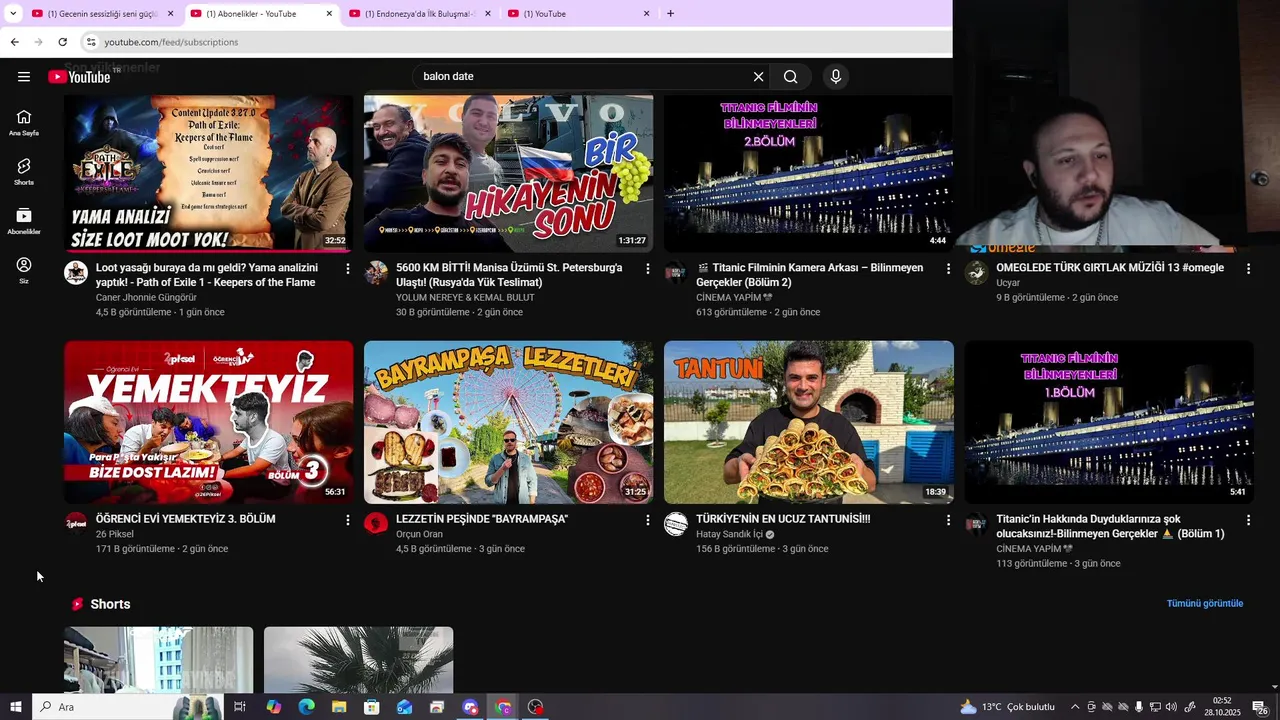Image resolution: width=1280 pixels, height=720 pixels.
Task: Close the Endonezya'da İlk Buluşma tab
Action: click(488, 14)
